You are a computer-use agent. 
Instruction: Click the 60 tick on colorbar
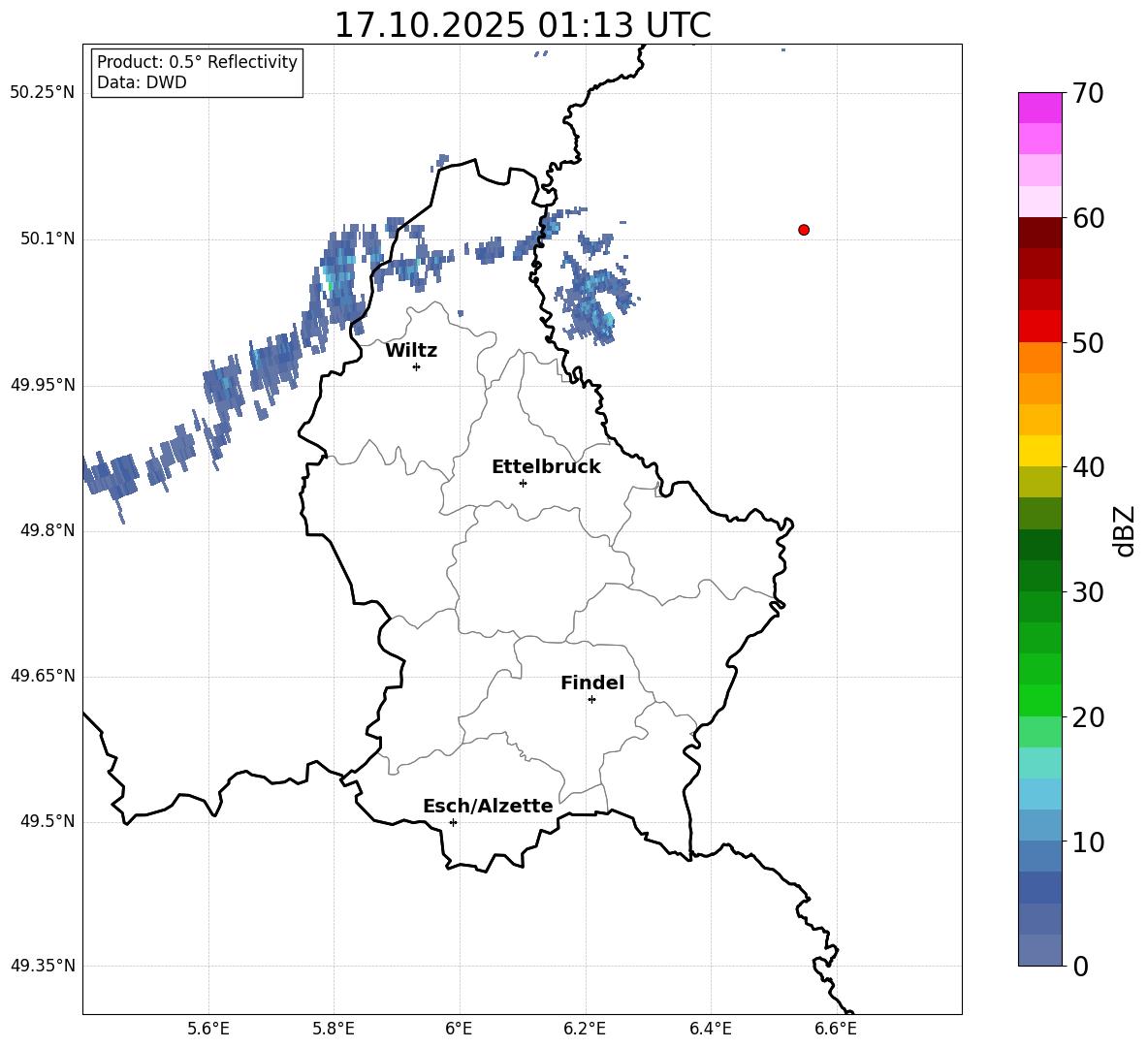(1088, 218)
